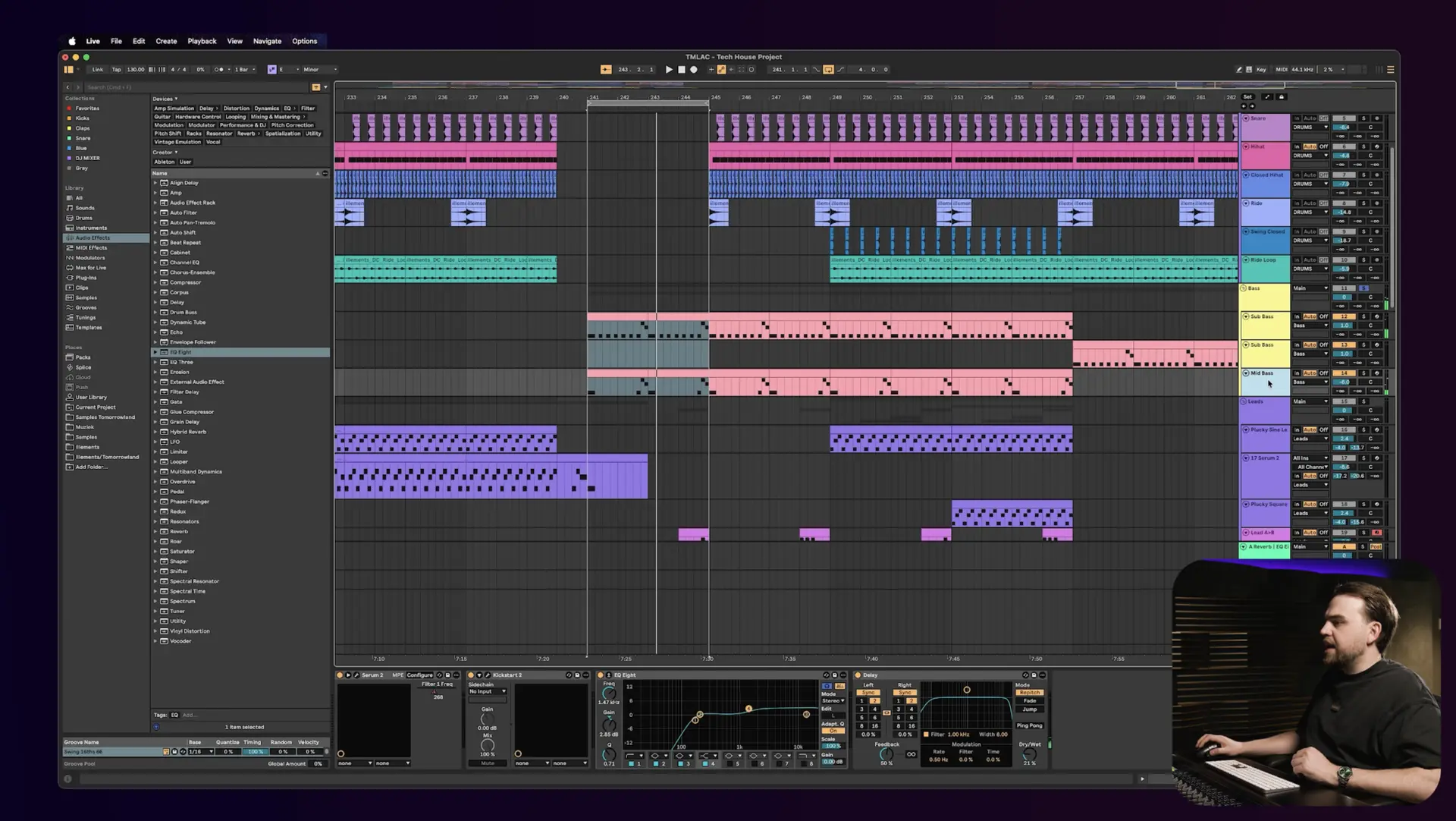Start playback with the Play button
Image resolution: width=1456 pixels, height=821 pixels.
point(669,70)
